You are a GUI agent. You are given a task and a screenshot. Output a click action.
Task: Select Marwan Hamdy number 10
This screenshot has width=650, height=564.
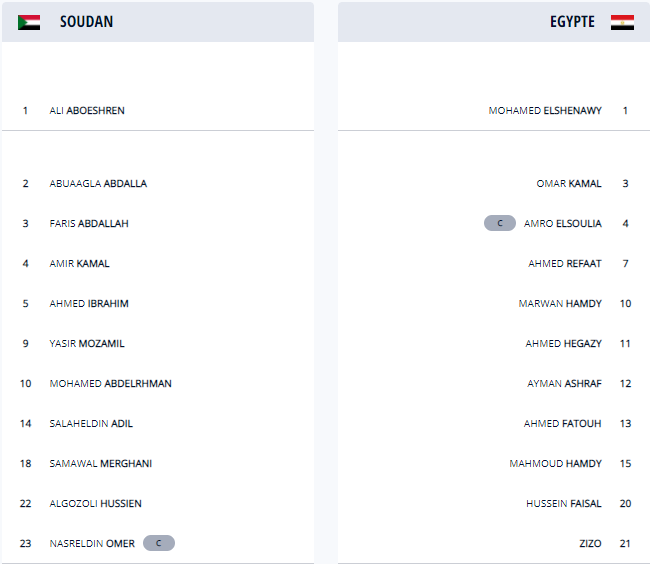(560, 303)
